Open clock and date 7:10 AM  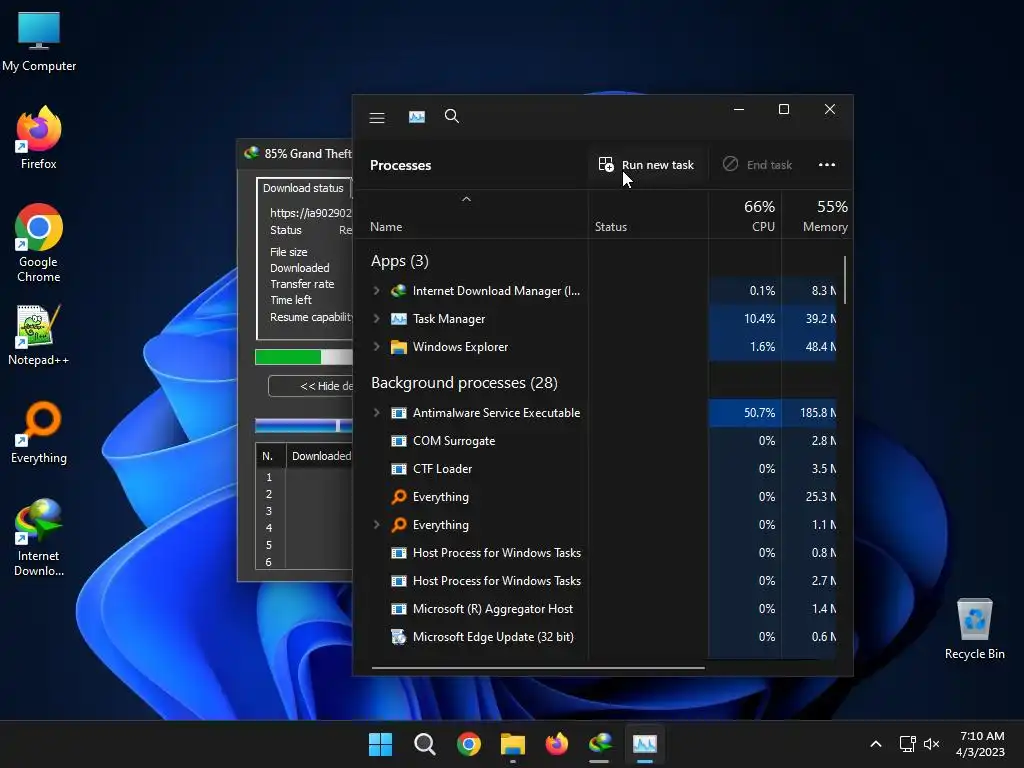pos(980,744)
